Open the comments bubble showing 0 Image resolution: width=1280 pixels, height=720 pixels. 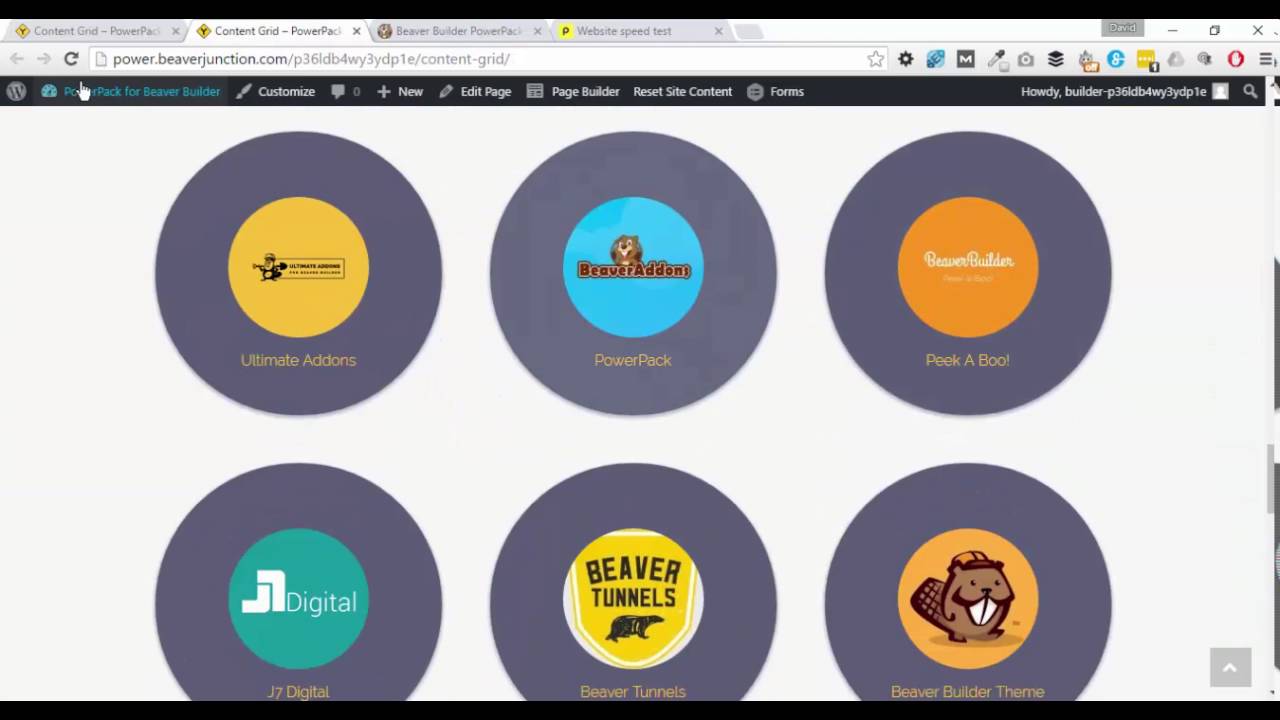point(346,91)
